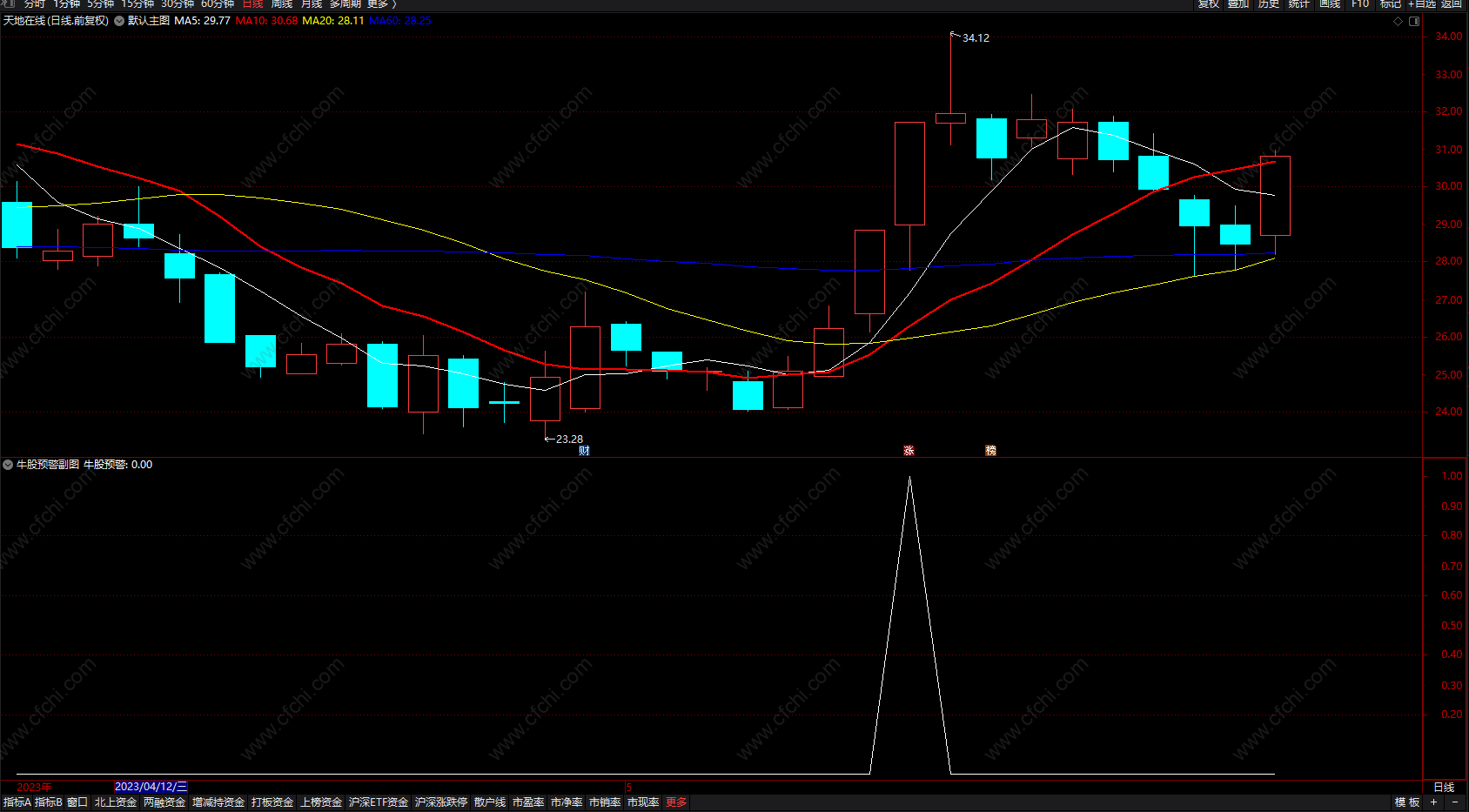The width and height of the screenshot is (1469, 812).
Task: Click the 日线 label at bottom right
Action: tap(1444, 787)
